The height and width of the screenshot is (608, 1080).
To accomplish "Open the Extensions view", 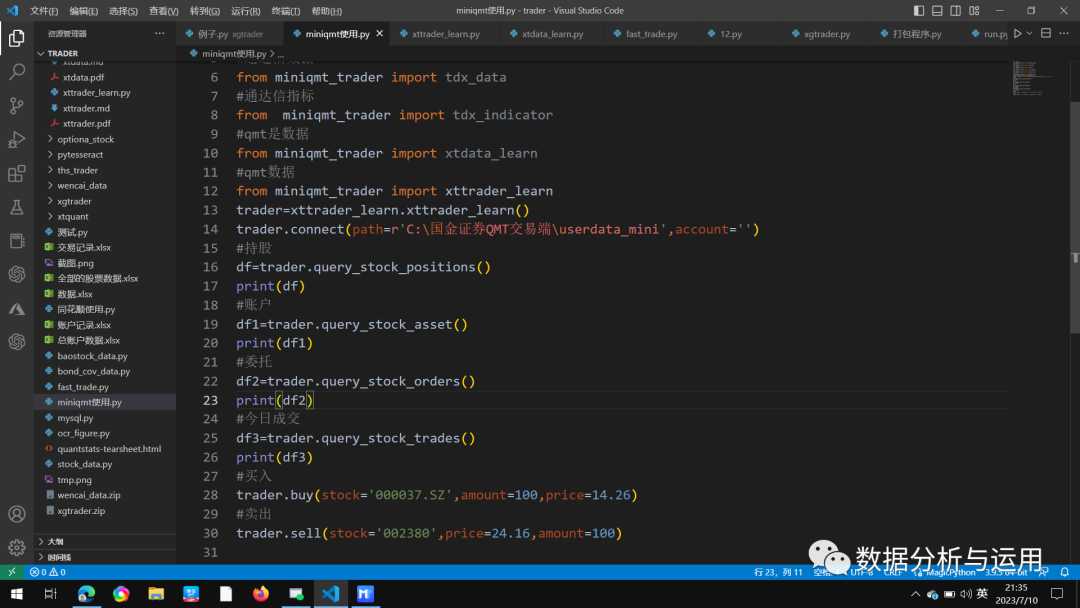I will pyautogui.click(x=17, y=173).
